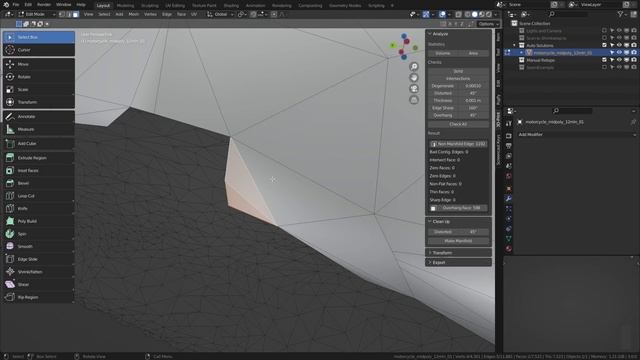Collapse the Auto Solutions collection tree
640x360 pixels.
click(514, 45)
